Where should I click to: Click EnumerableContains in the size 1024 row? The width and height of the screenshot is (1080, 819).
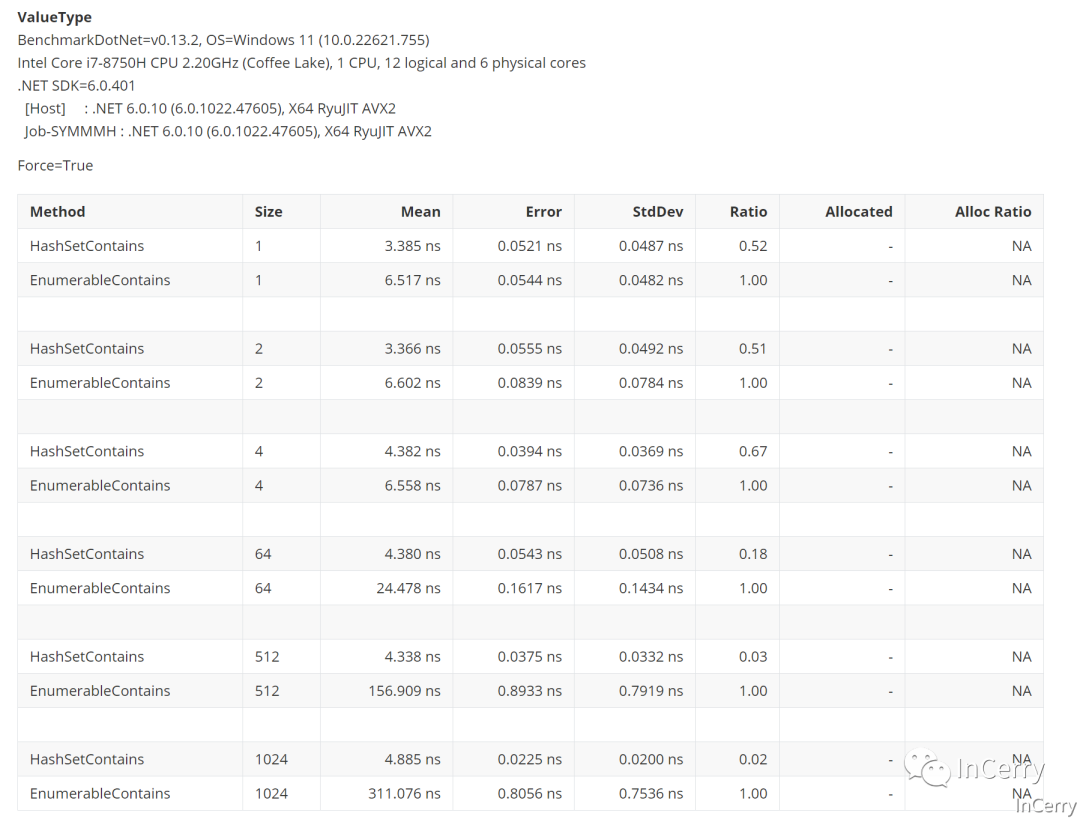pyautogui.click(x=100, y=794)
